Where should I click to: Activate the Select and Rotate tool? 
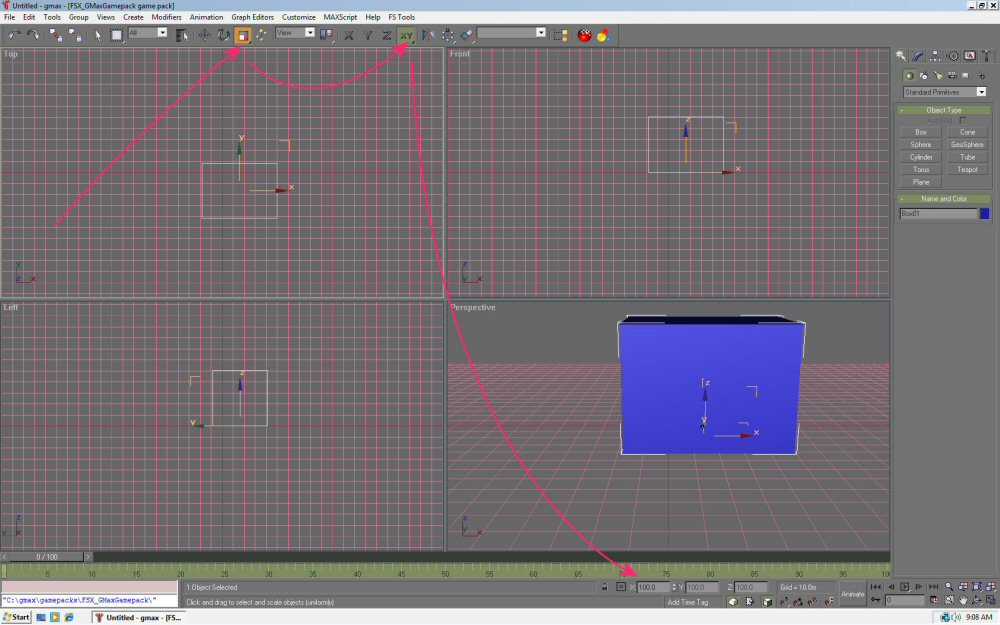(223, 35)
